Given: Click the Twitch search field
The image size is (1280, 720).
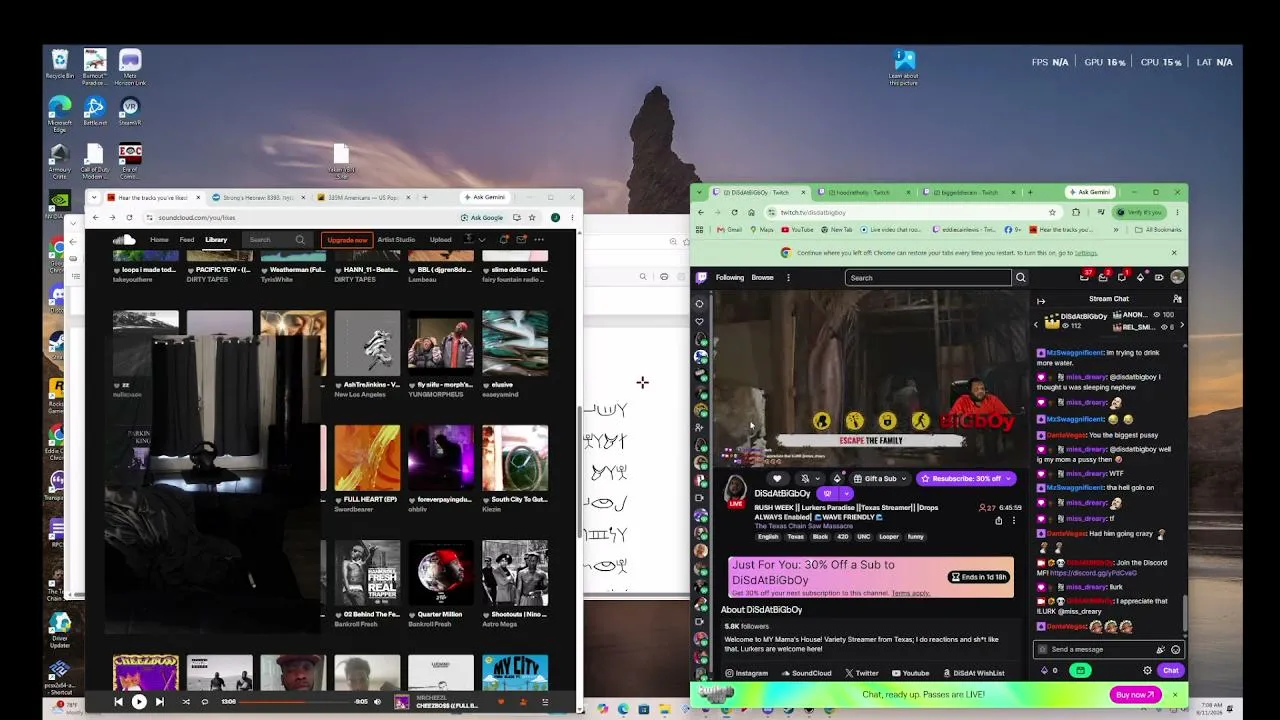Looking at the screenshot, I should (929, 278).
